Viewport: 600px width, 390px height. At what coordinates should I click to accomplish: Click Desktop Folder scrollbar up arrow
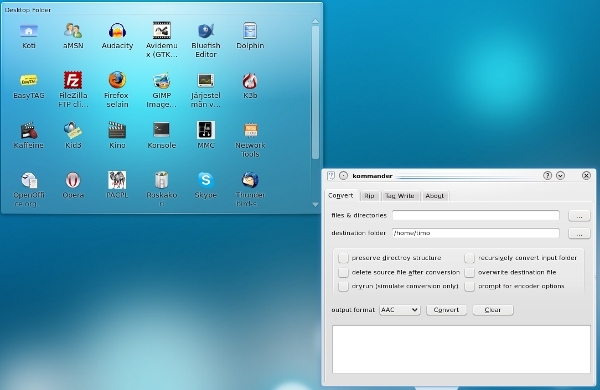(x=315, y=21)
